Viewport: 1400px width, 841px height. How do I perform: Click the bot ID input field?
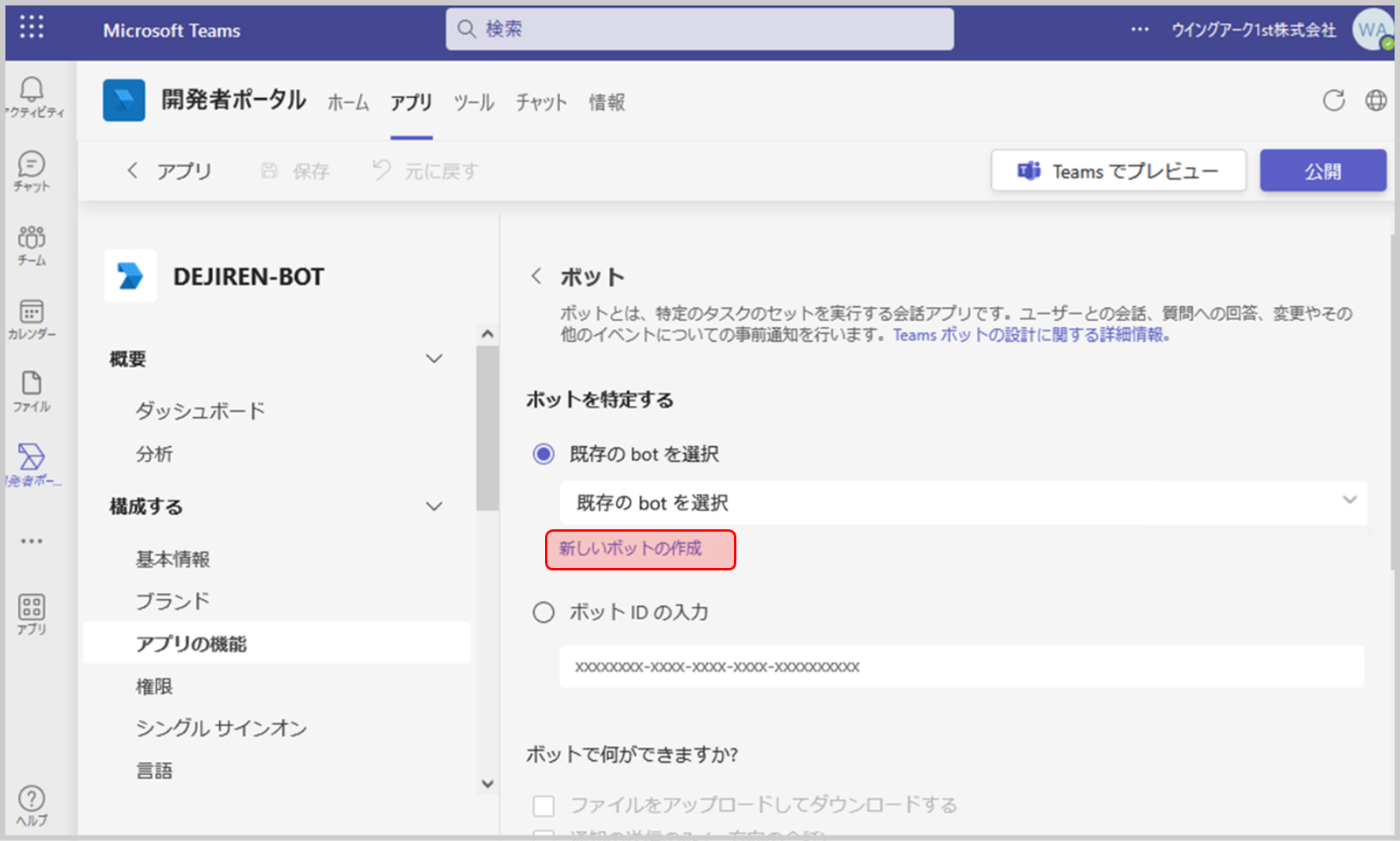coord(961,667)
